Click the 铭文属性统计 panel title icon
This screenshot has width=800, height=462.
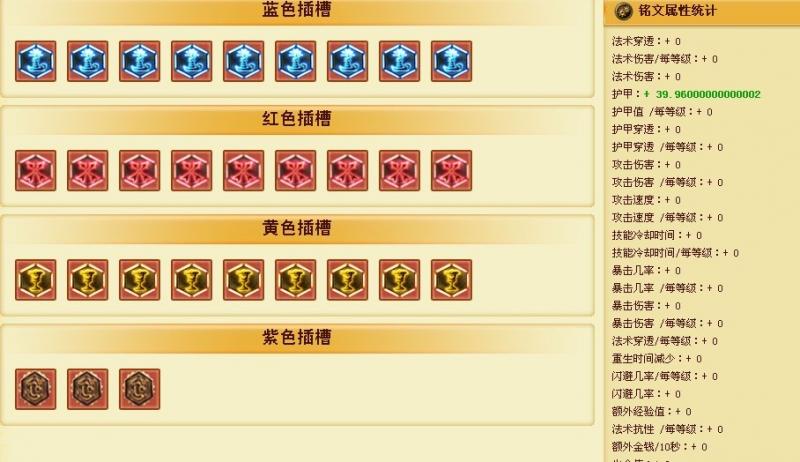point(623,11)
